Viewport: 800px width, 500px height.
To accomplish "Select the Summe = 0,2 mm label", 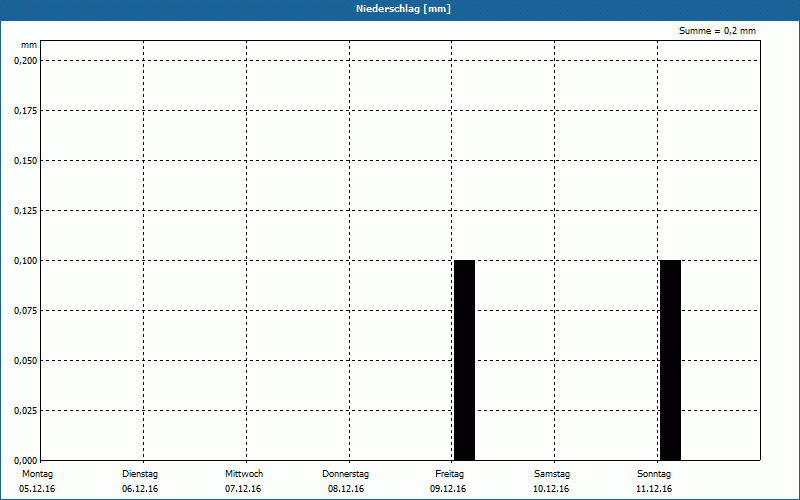I will (717, 31).
